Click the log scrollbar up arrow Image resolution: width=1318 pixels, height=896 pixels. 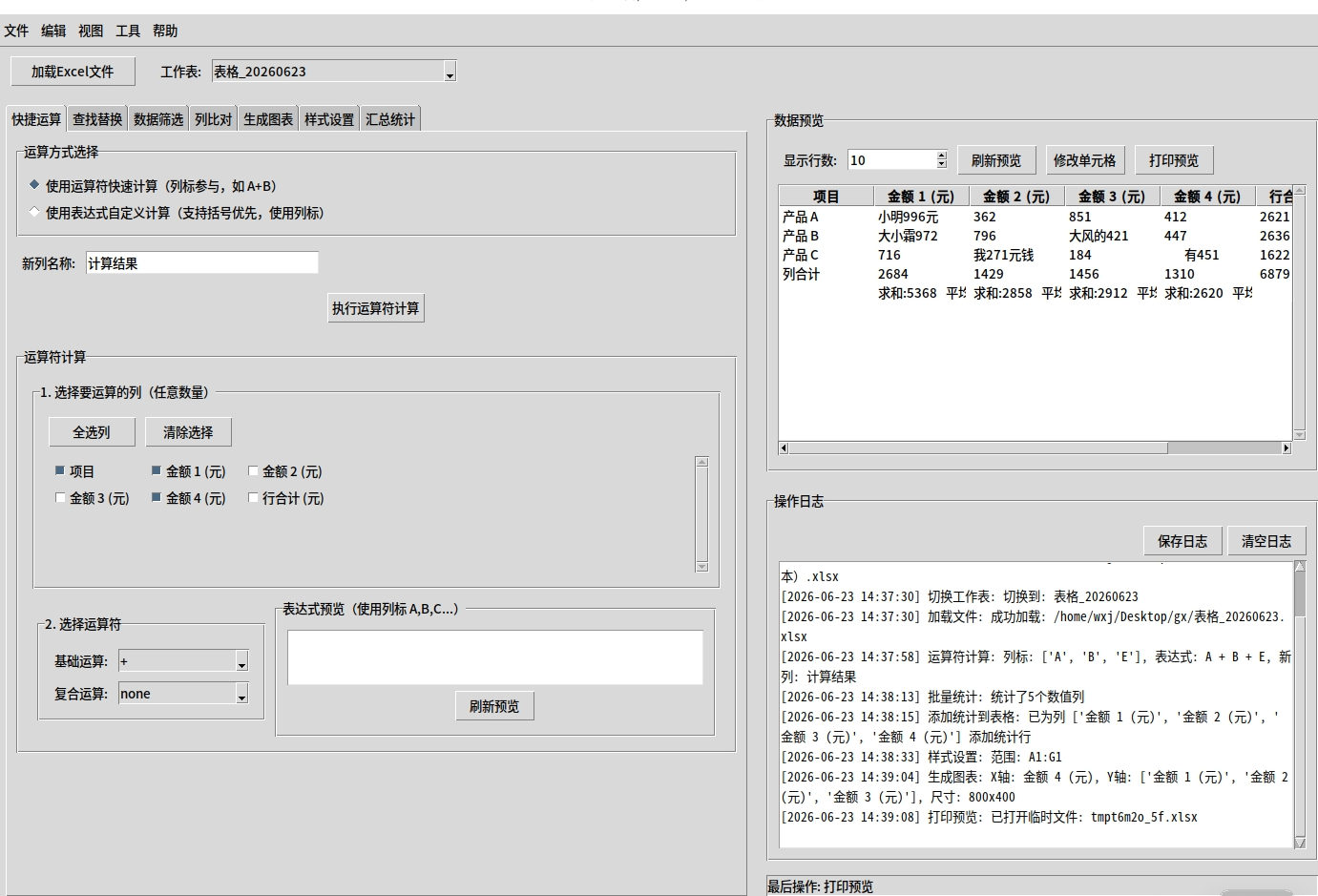[1300, 567]
